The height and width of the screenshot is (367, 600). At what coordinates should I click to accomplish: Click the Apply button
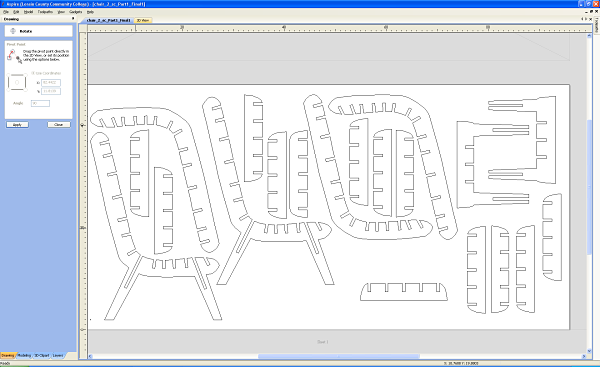point(17,125)
